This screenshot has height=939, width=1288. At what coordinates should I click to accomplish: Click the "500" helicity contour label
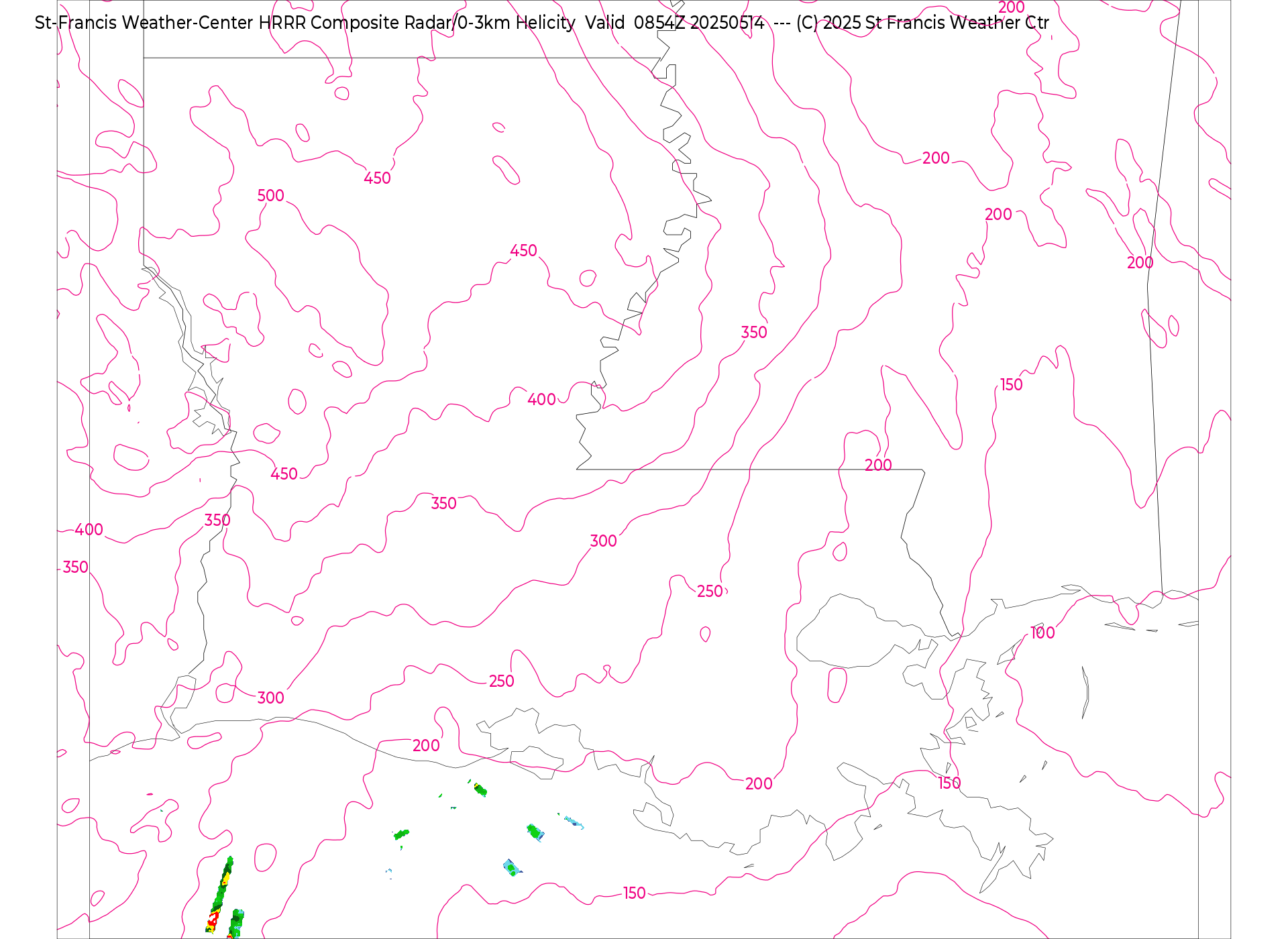point(271,196)
